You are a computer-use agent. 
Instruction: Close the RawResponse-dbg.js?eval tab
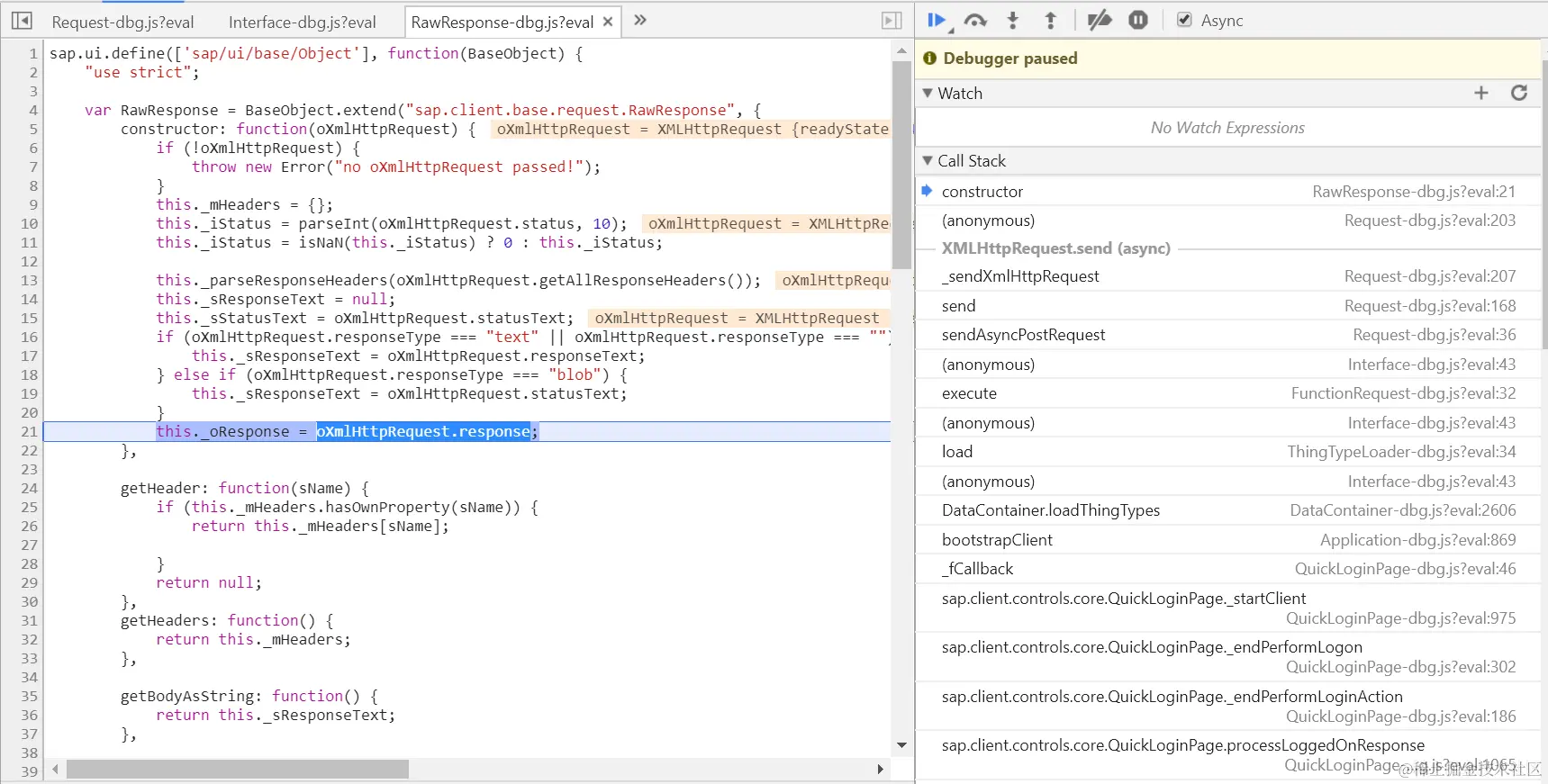608,22
